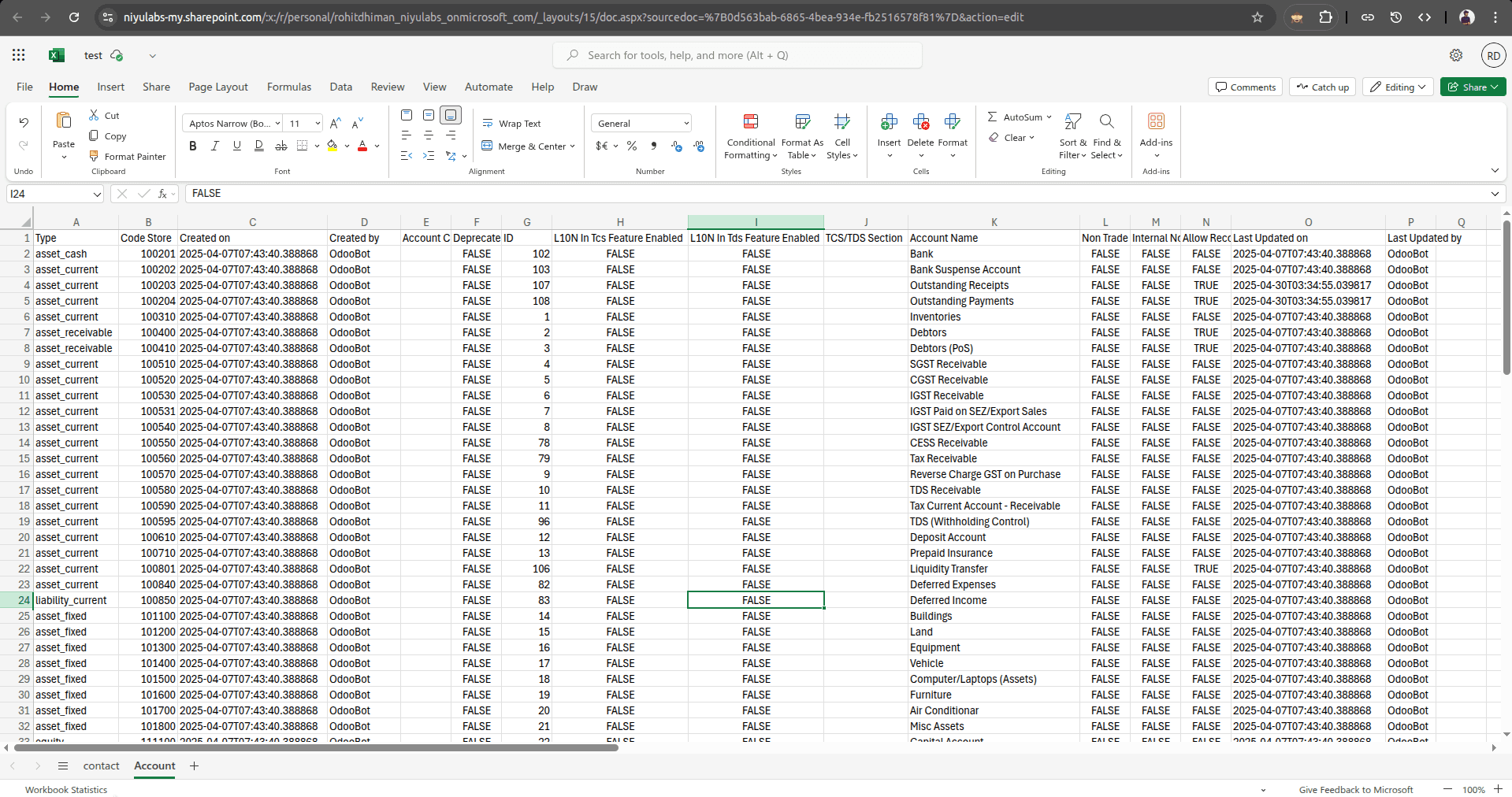Open the Format As Table gallery

coord(802,135)
